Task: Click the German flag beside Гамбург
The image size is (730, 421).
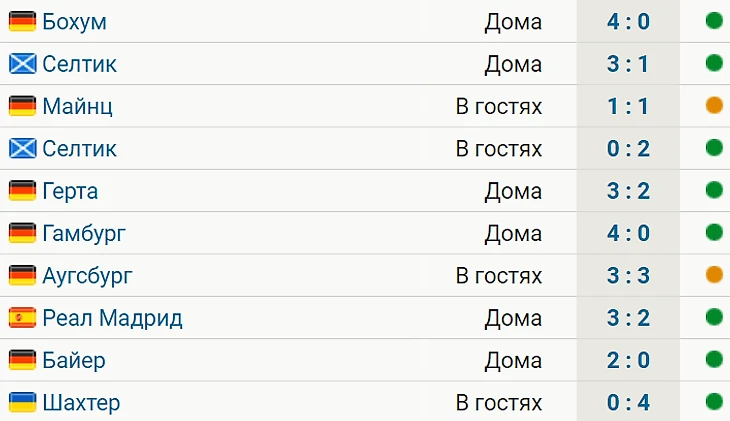Action: coord(22,233)
